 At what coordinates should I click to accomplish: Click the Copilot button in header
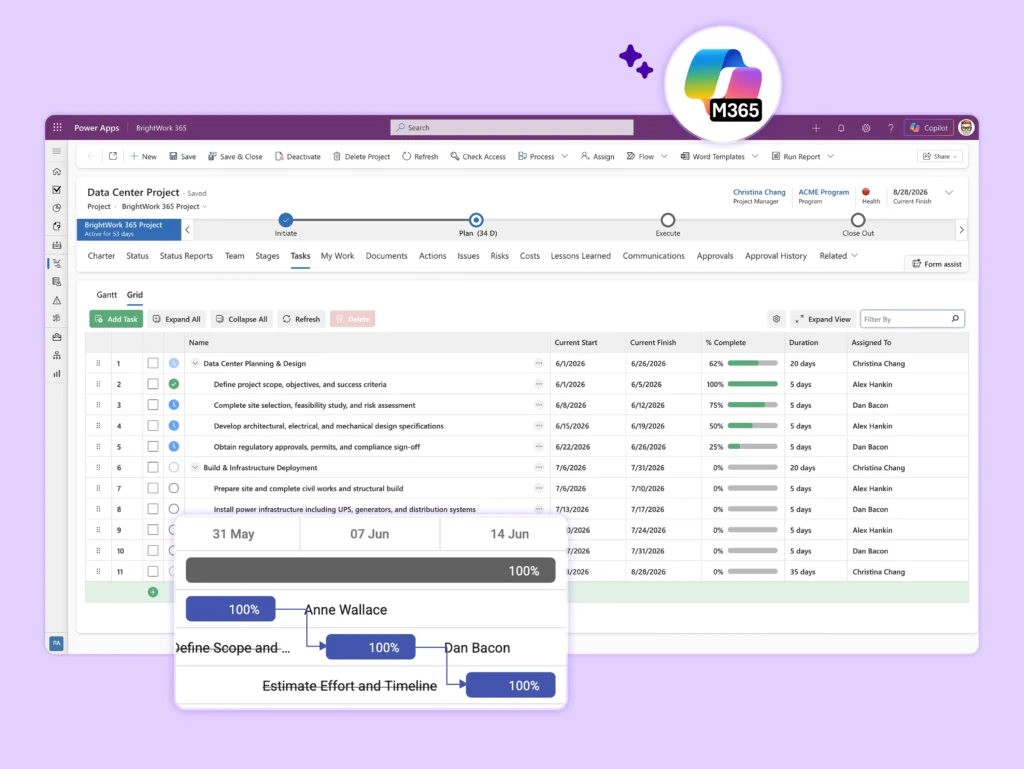click(929, 128)
